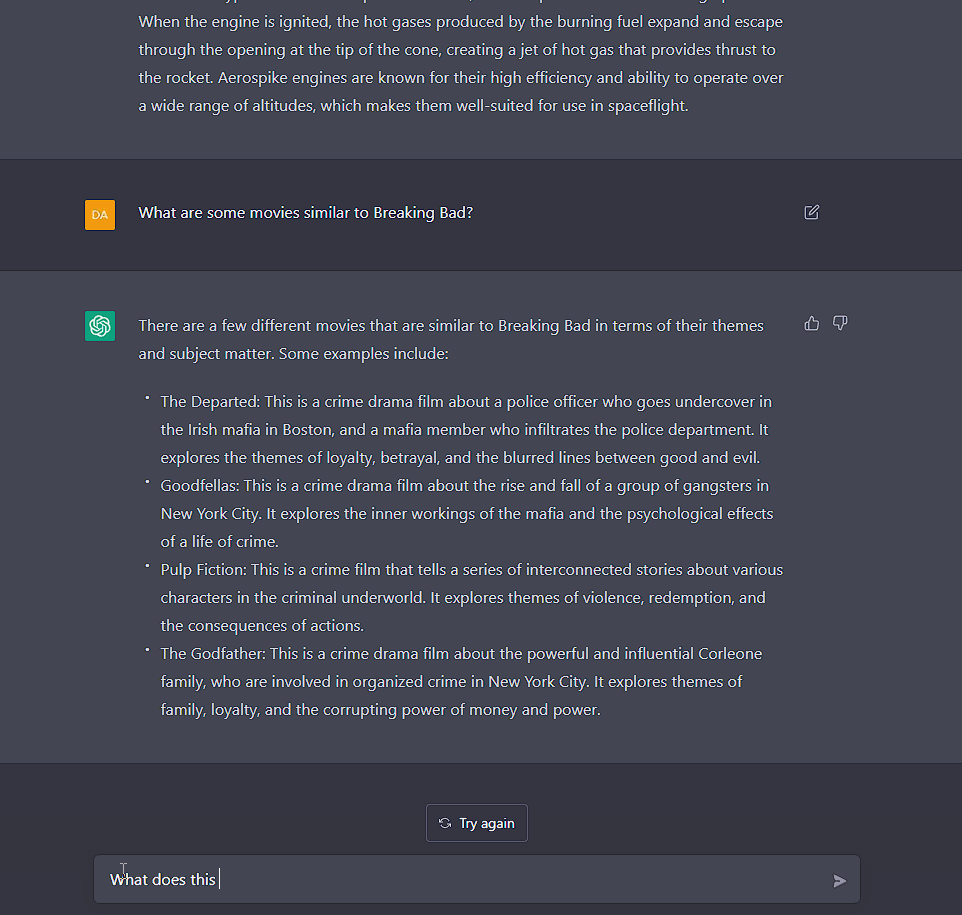The height and width of the screenshot is (915, 962).
Task: Select the 'Goodfellas' title in the list
Action: [199, 486]
